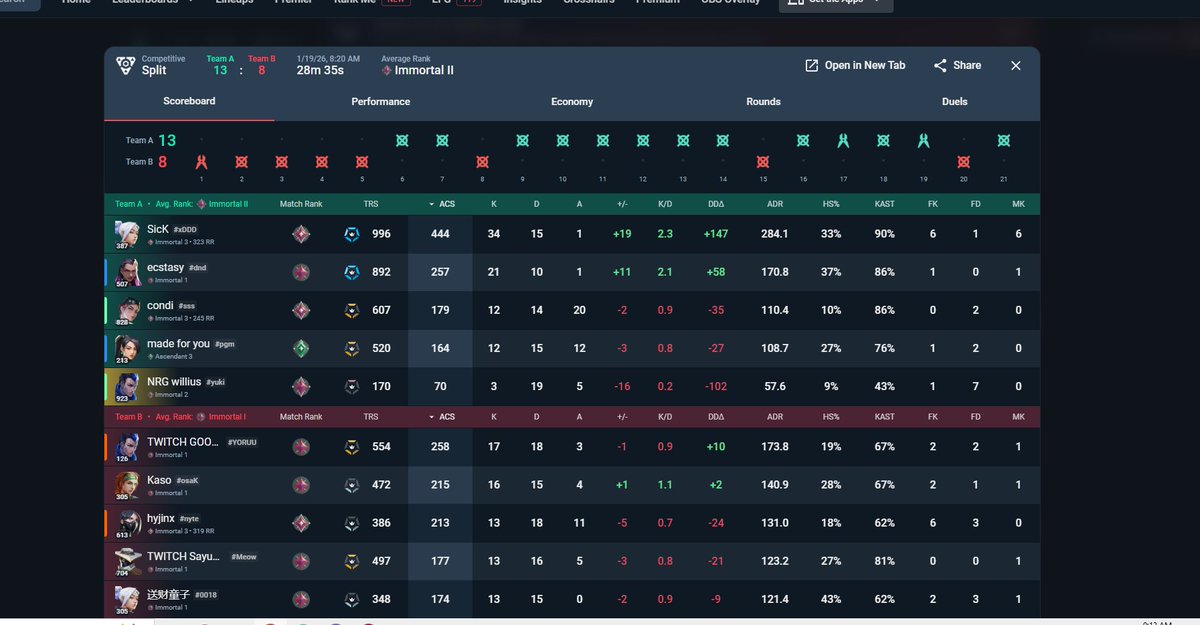1200x625 pixels.
Task: Open player hyjinx's profile
Action: (161, 518)
